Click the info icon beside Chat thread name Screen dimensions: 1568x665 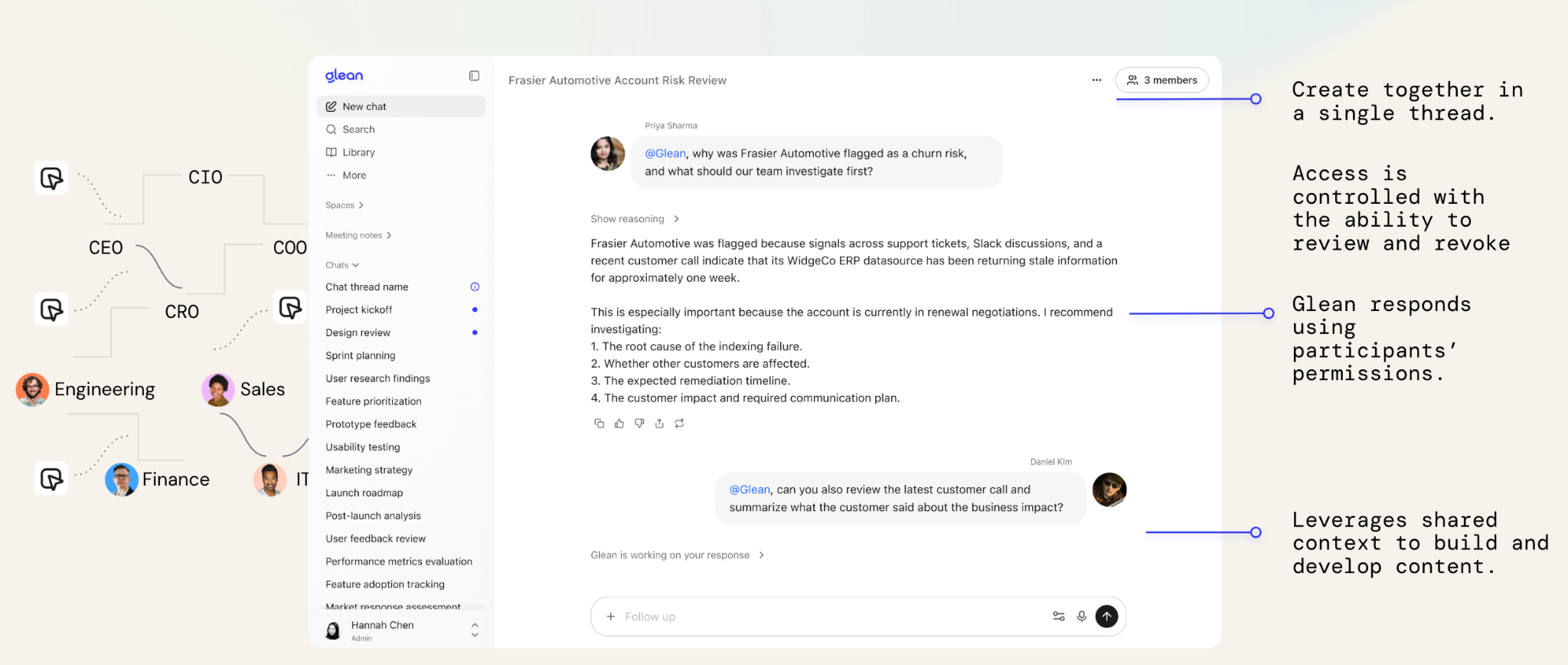pyautogui.click(x=475, y=287)
